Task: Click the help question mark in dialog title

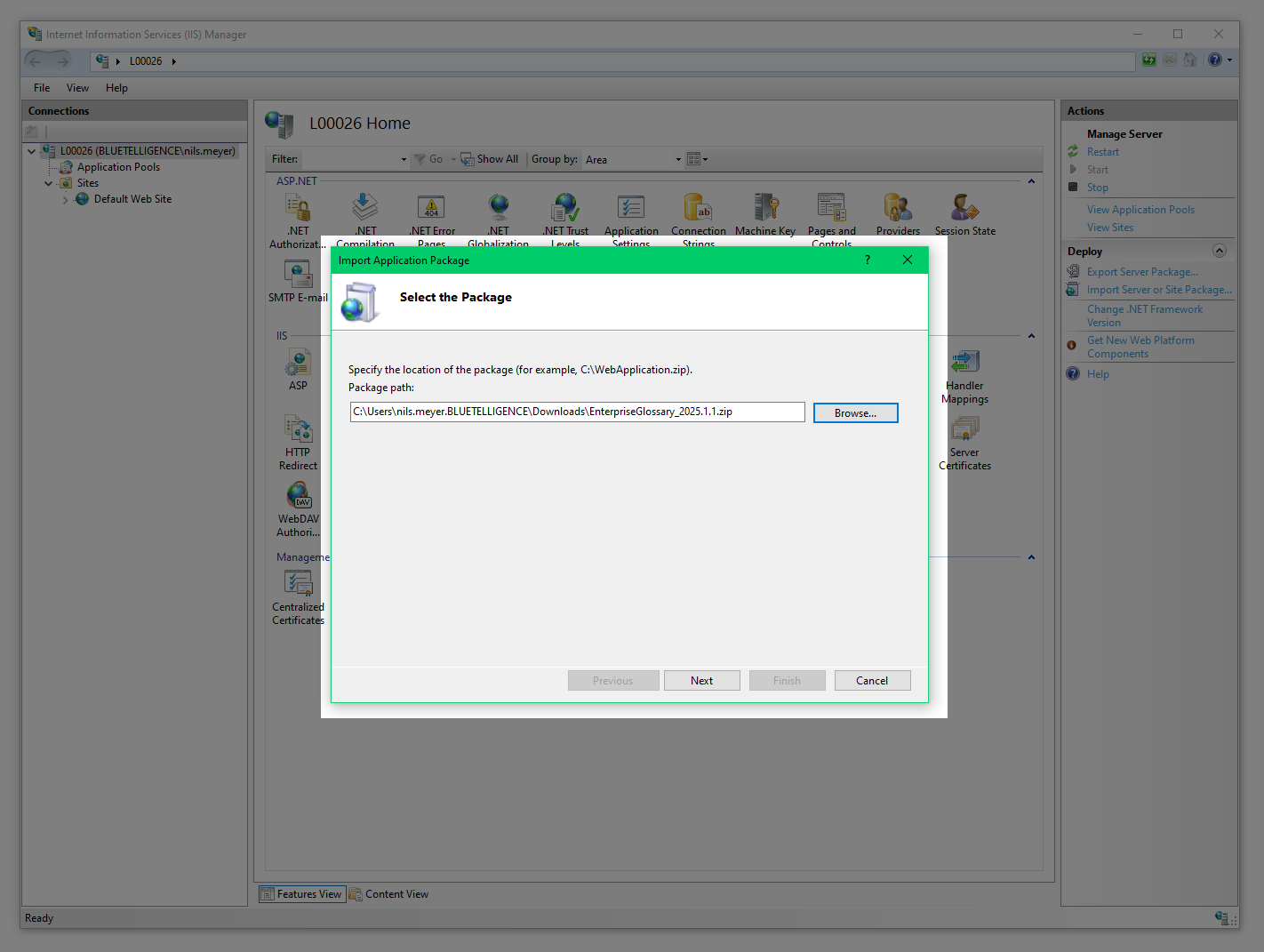Action: [868, 260]
